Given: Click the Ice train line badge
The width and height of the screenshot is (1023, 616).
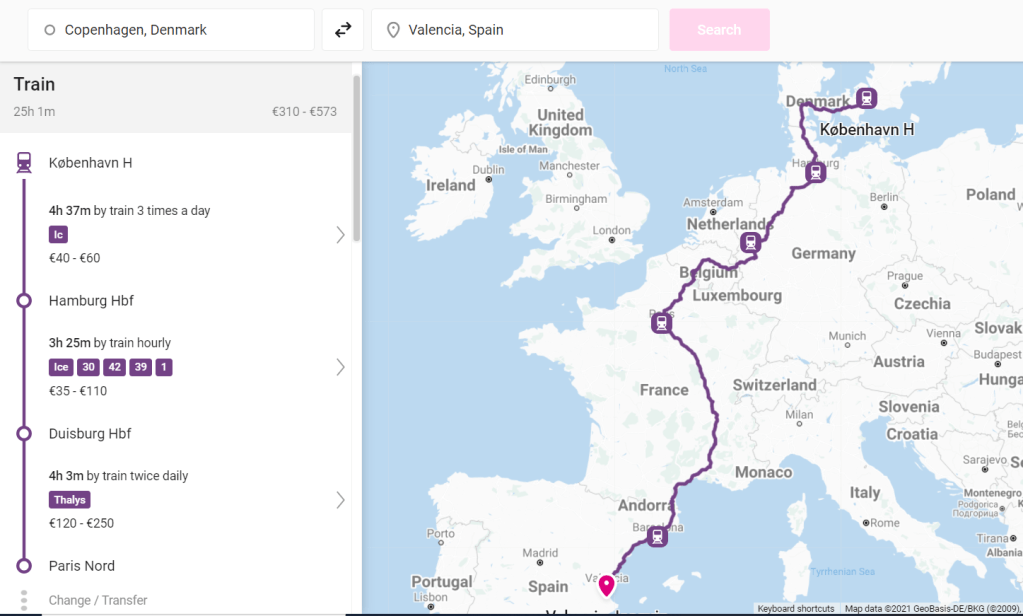Looking at the screenshot, I should pos(61,367).
